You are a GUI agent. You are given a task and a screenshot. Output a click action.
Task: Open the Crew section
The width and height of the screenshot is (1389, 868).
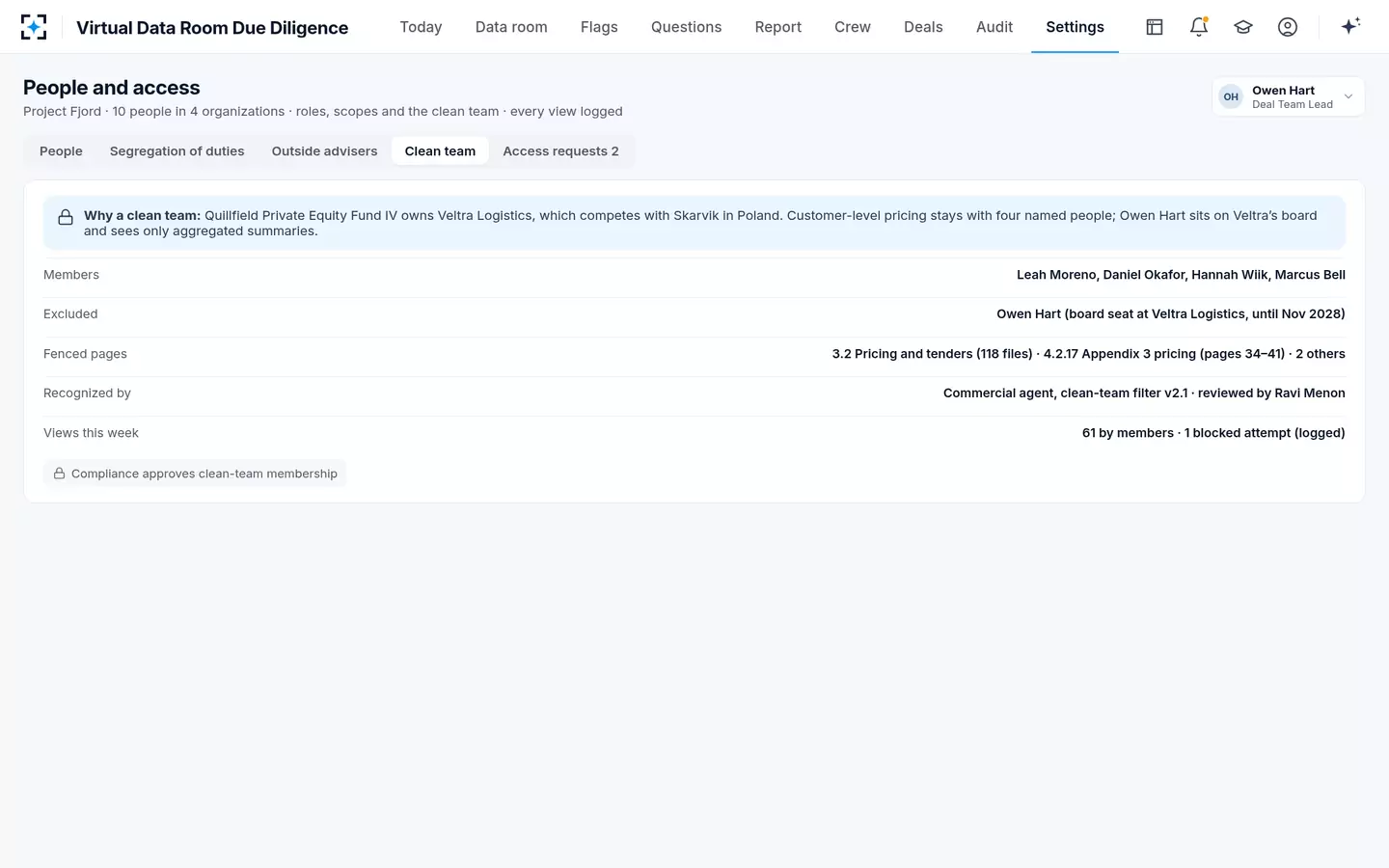(853, 27)
